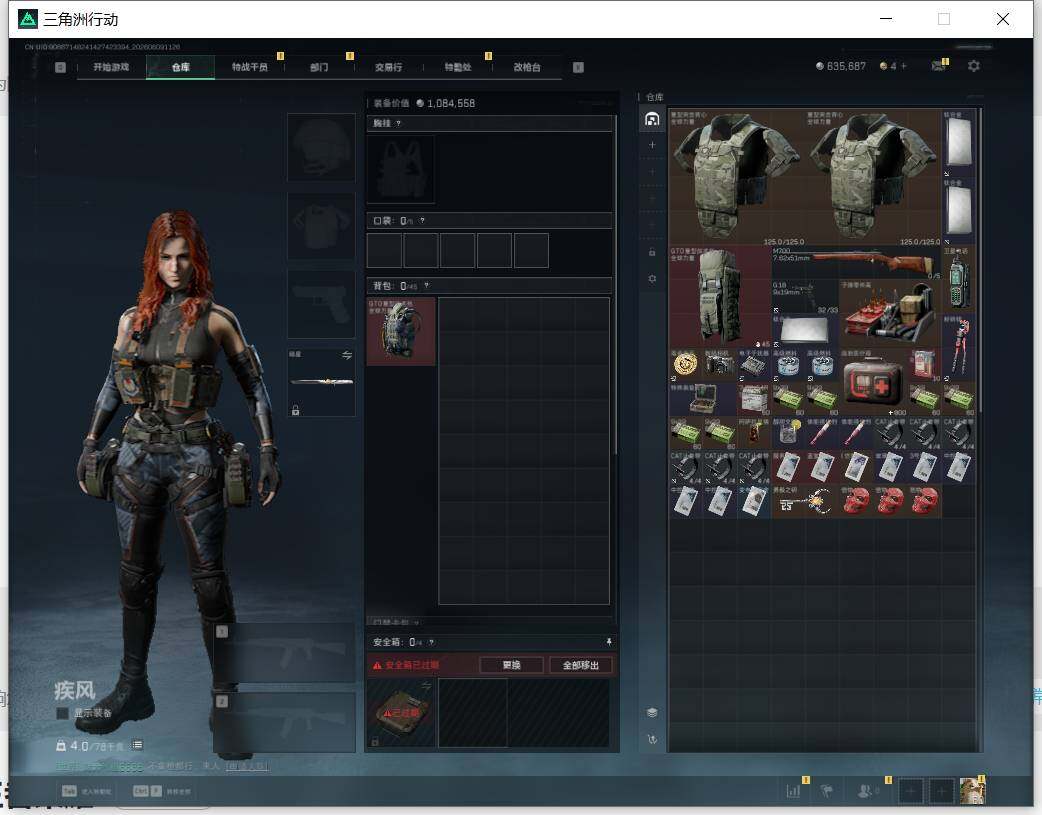Screen dimensions: 1042x815
Task: Click the 635,687 currency balance
Action: [841, 66]
